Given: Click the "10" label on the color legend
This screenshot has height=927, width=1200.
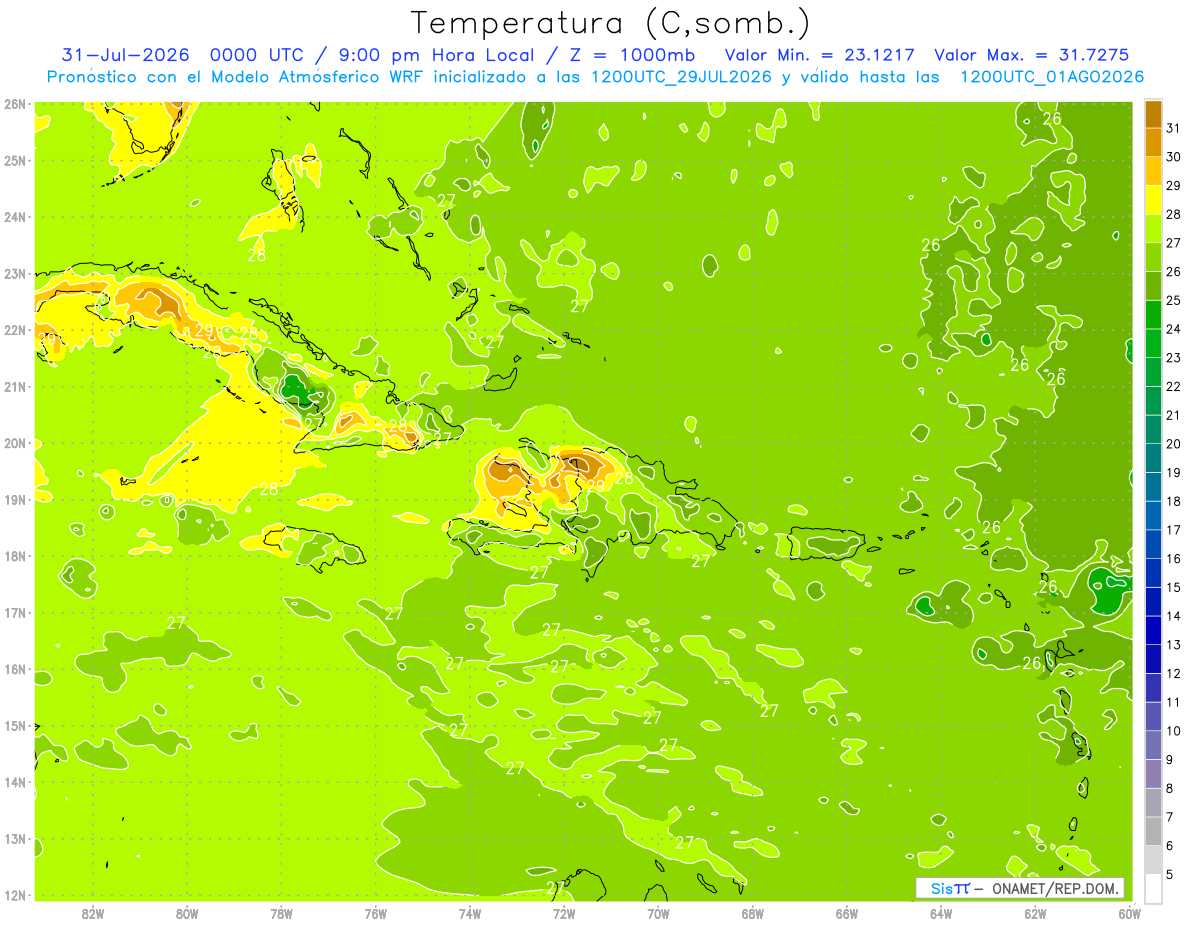Looking at the screenshot, I should pyautogui.click(x=1173, y=730).
